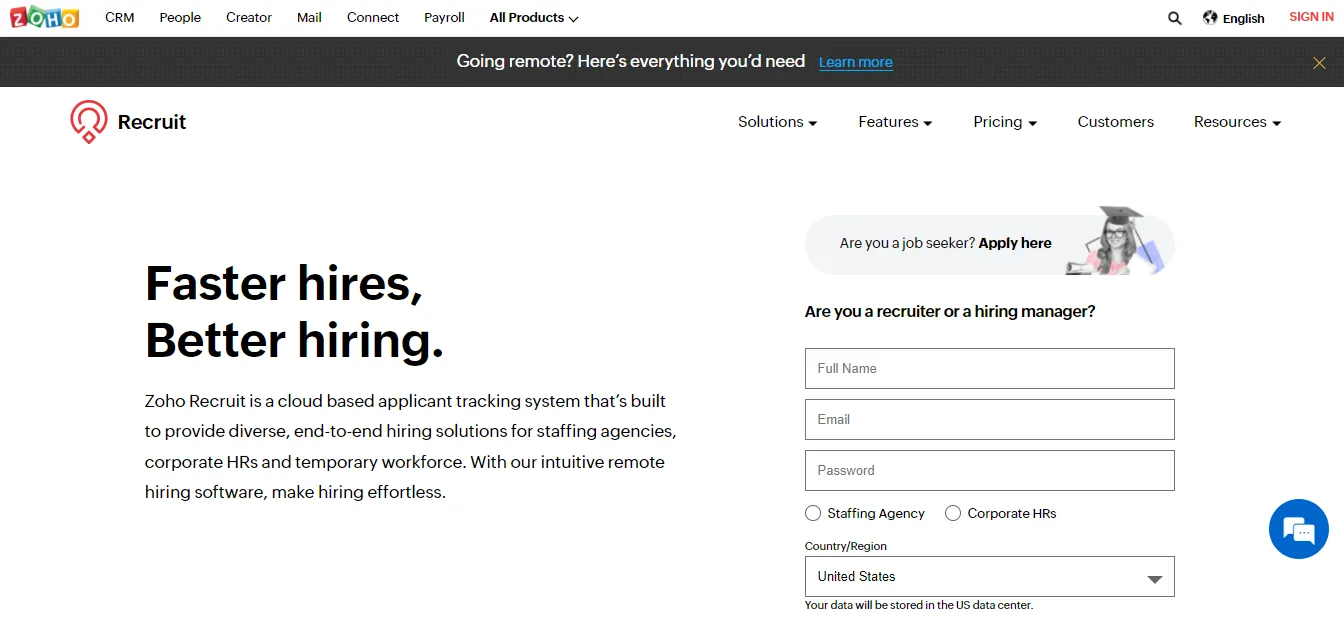Open CRM from the top bar

click(120, 18)
